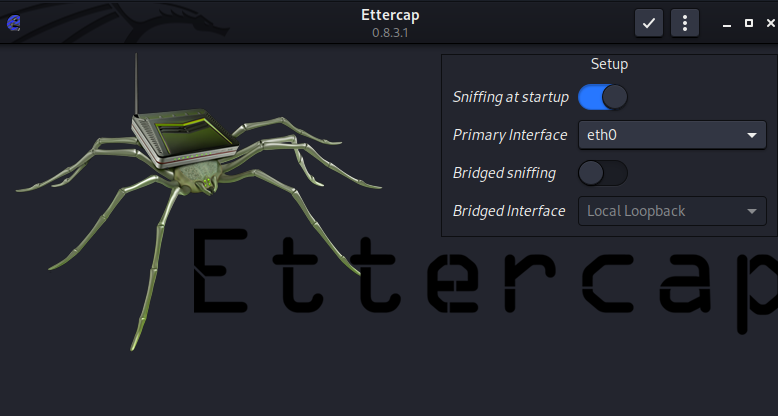Viewport: 778px width, 416px height.
Task: Click the "Bridged Interface" label
Action: (509, 211)
